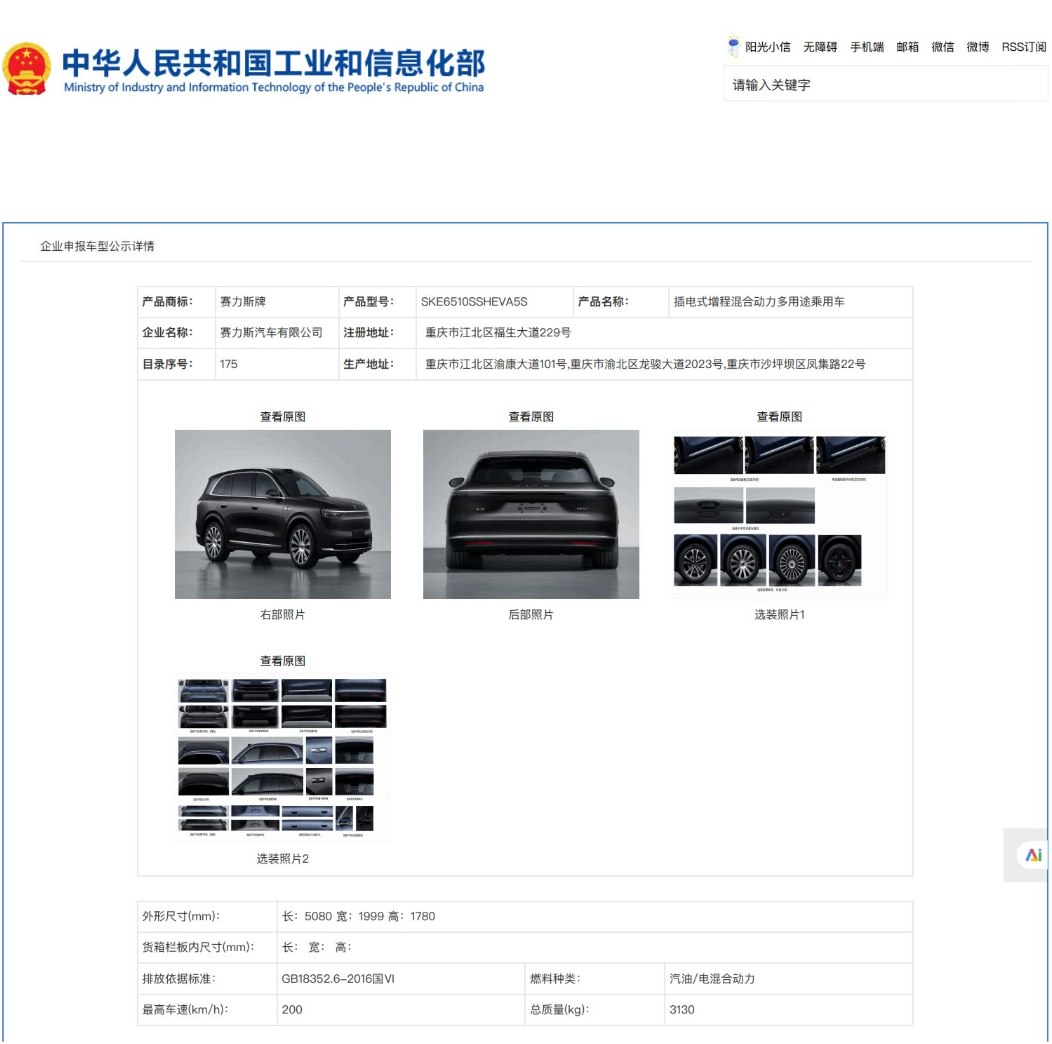
Task: Open the 选装照片2 options thumbnail
Action: (x=282, y=758)
